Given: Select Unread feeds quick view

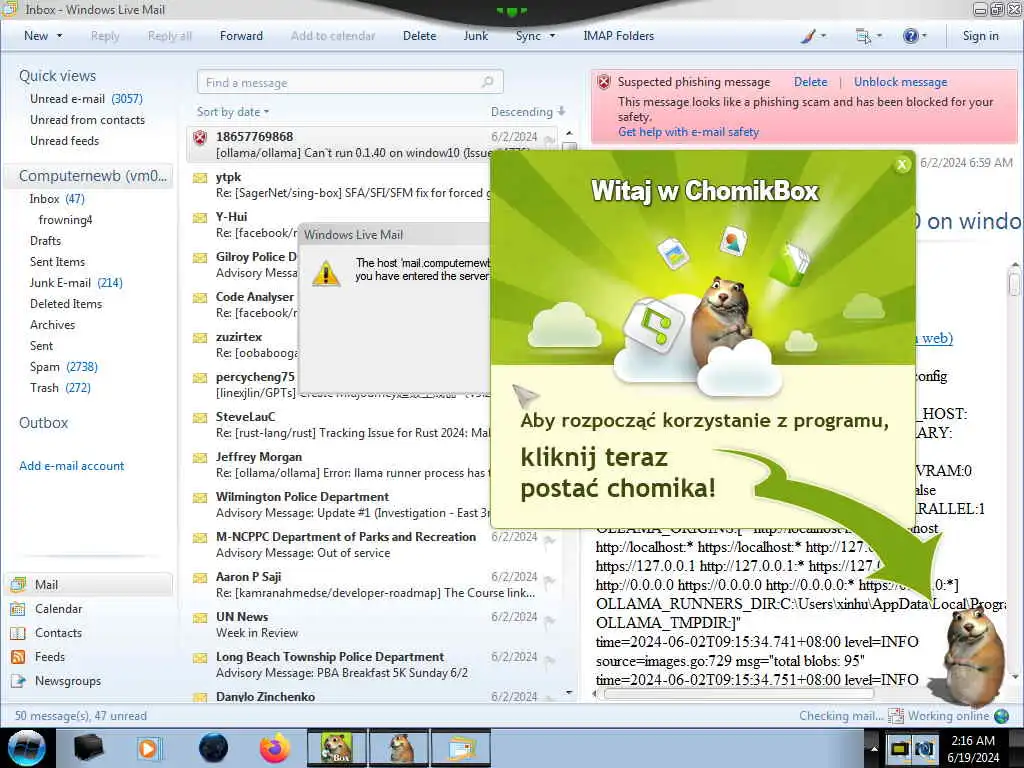Looking at the screenshot, I should 65,140.
